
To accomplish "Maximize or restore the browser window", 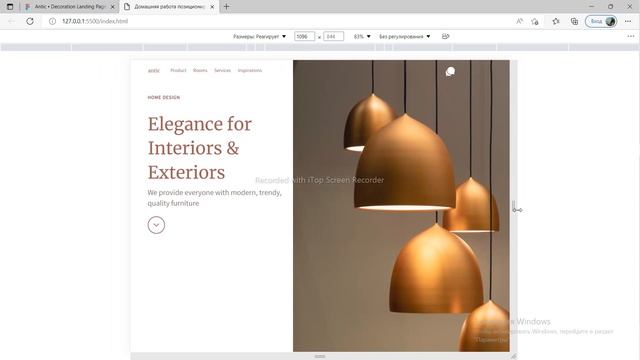I will click(x=611, y=7).
